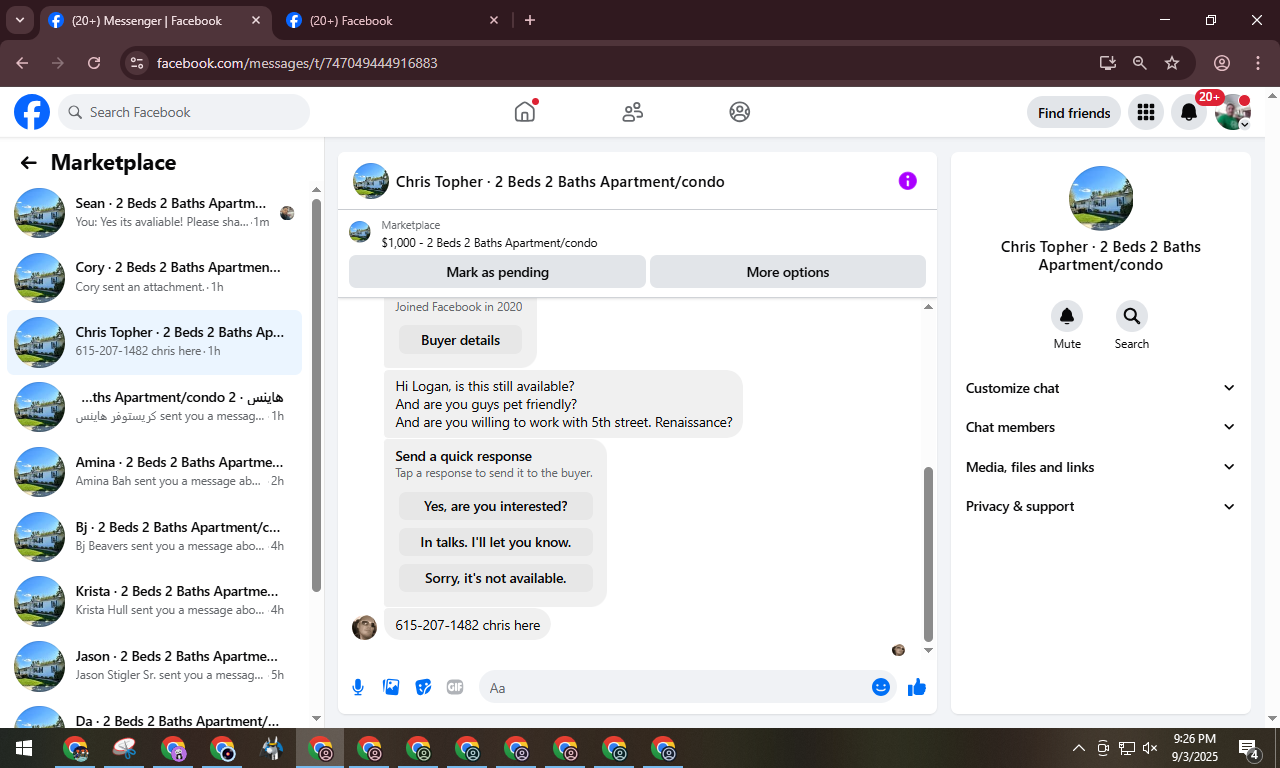The height and width of the screenshot is (768, 1280).
Task: Expand the Privacy & support section
Action: [x=1101, y=506]
